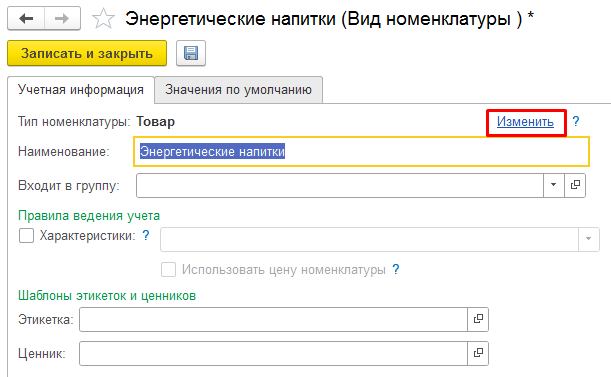The width and height of the screenshot is (611, 377).
Task: Click the Изменить link
Action: coord(525,122)
